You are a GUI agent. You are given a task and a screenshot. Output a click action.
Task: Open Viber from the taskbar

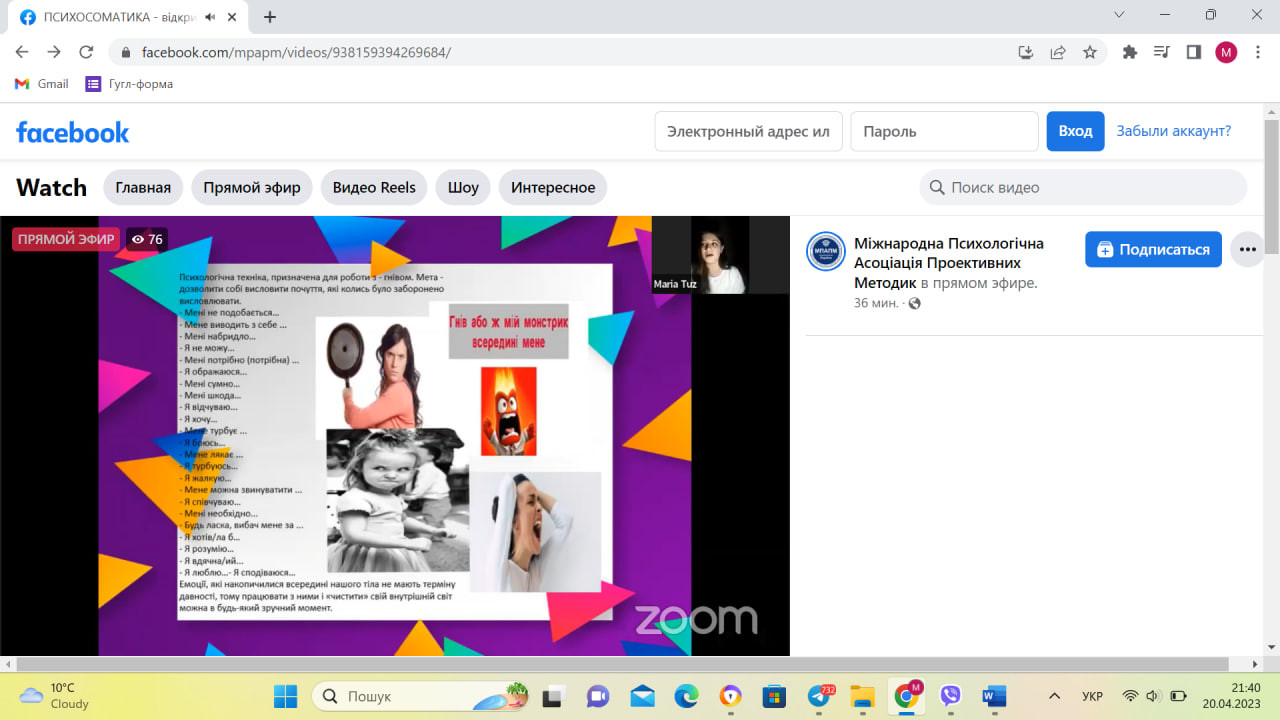950,696
